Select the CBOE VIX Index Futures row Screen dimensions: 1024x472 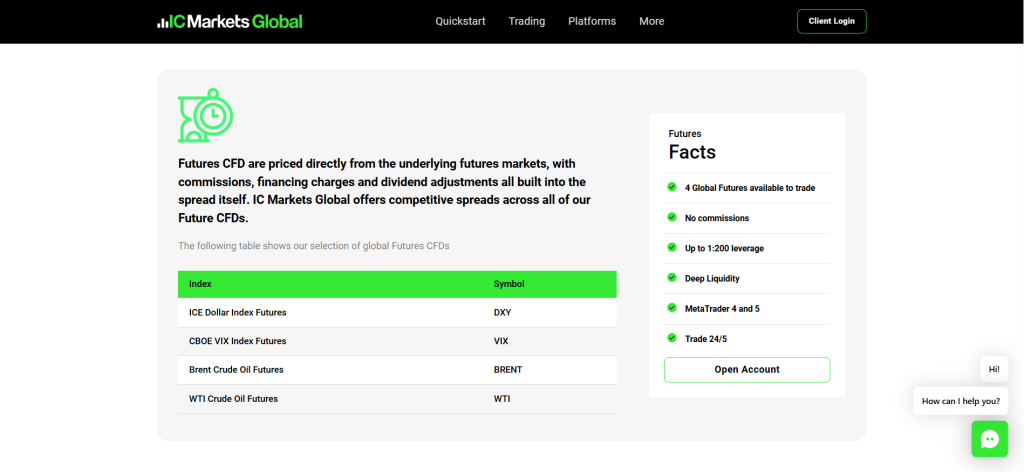[397, 341]
